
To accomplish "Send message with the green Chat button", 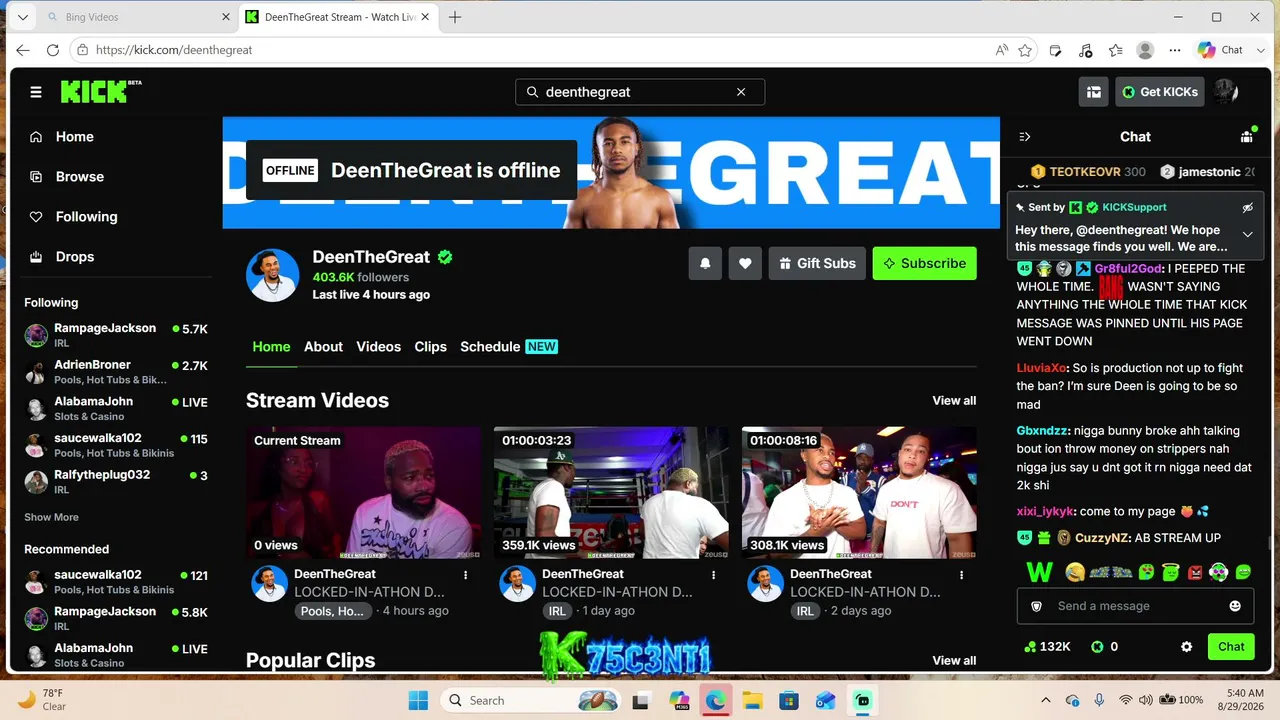I will [x=1231, y=647].
